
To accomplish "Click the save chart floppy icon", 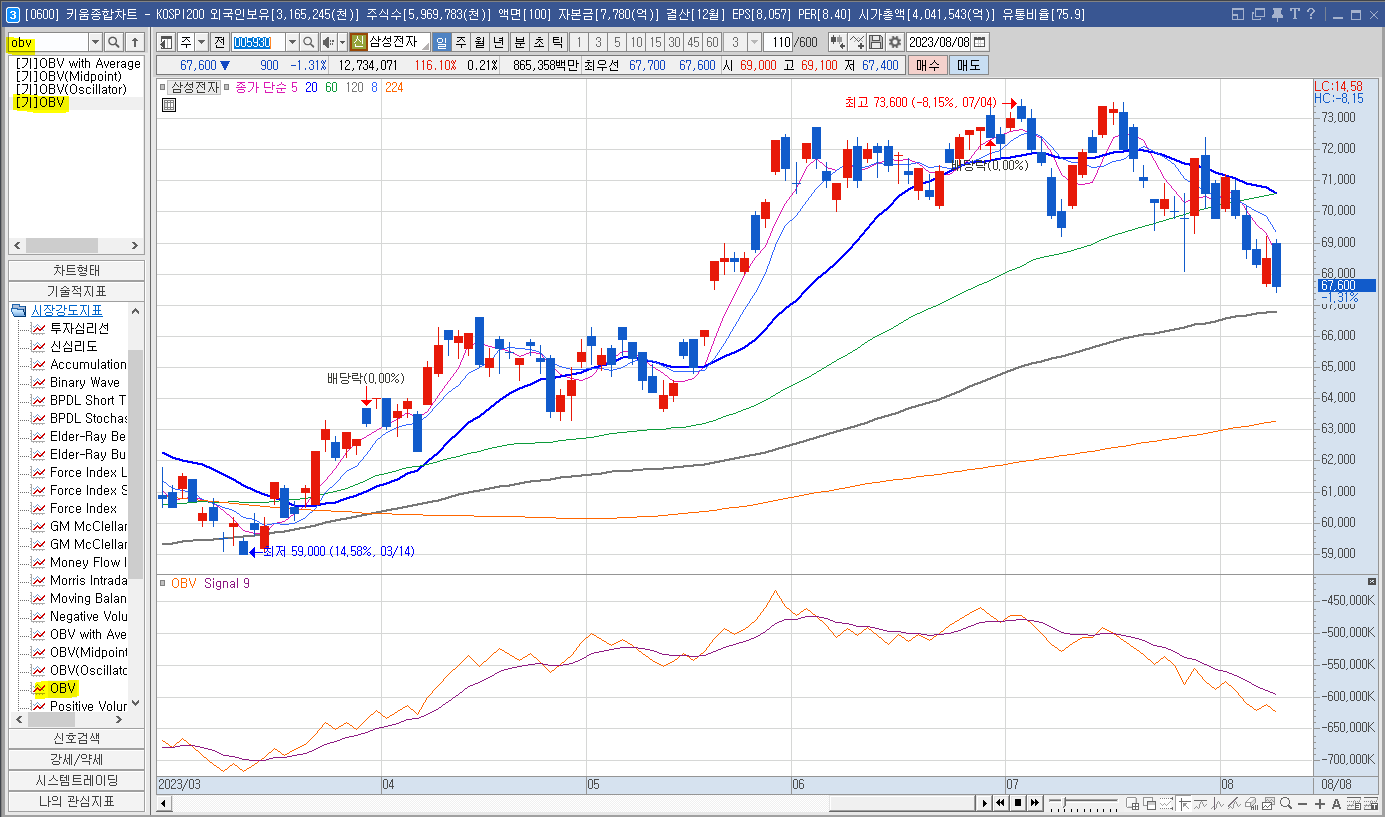I will [x=876, y=42].
